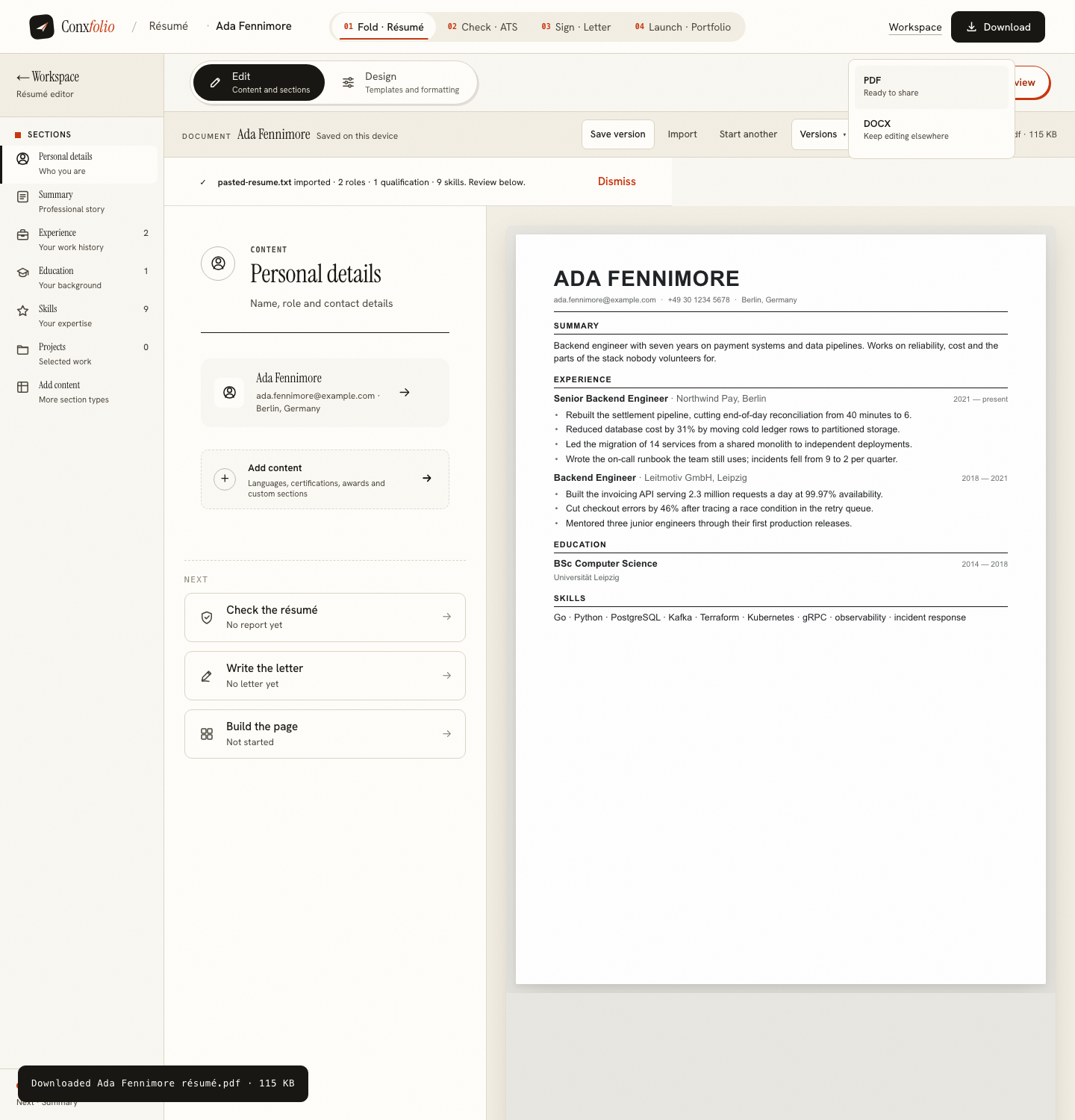Click the Projects folder icon

coord(23,349)
